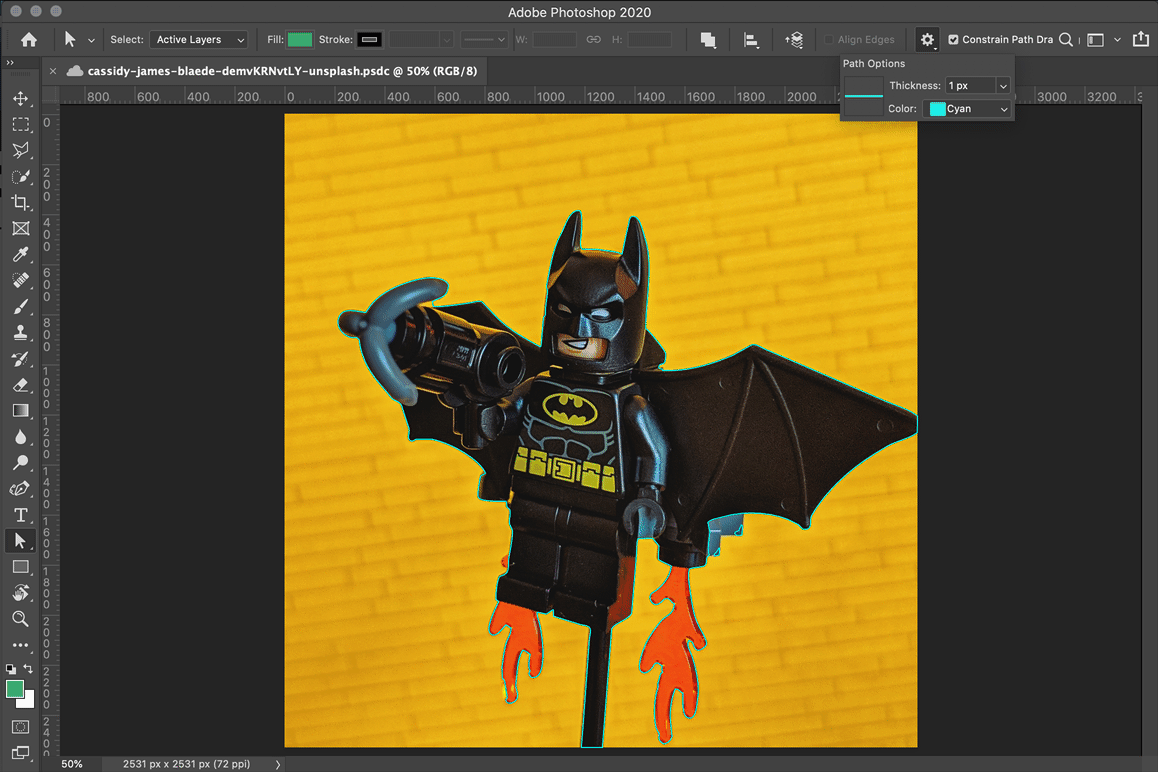Open the path Color dropdown showing Cyan
The image size is (1158, 772).
967,109
